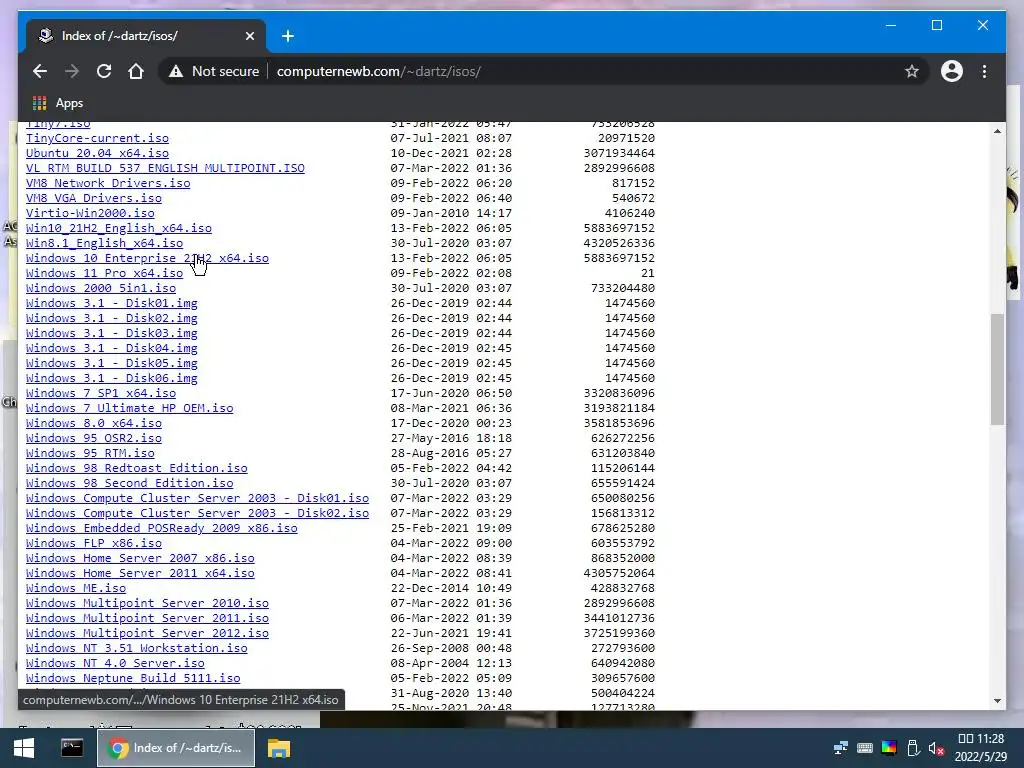
Task: Click Windows_ME.iso link
Action: click(76, 589)
